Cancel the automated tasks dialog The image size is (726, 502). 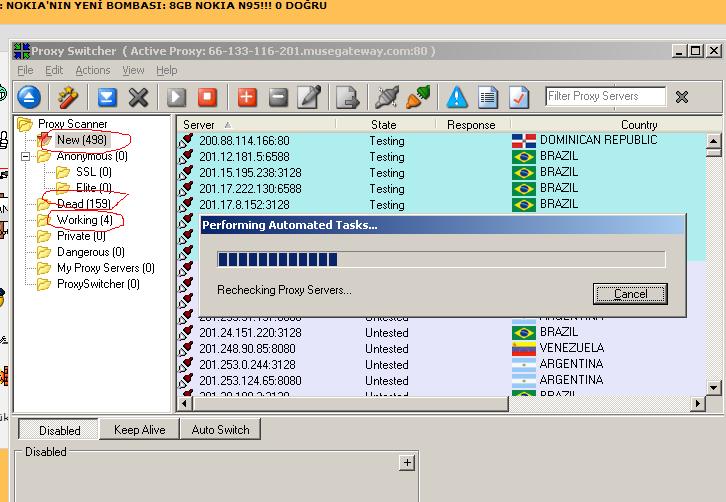[630, 294]
